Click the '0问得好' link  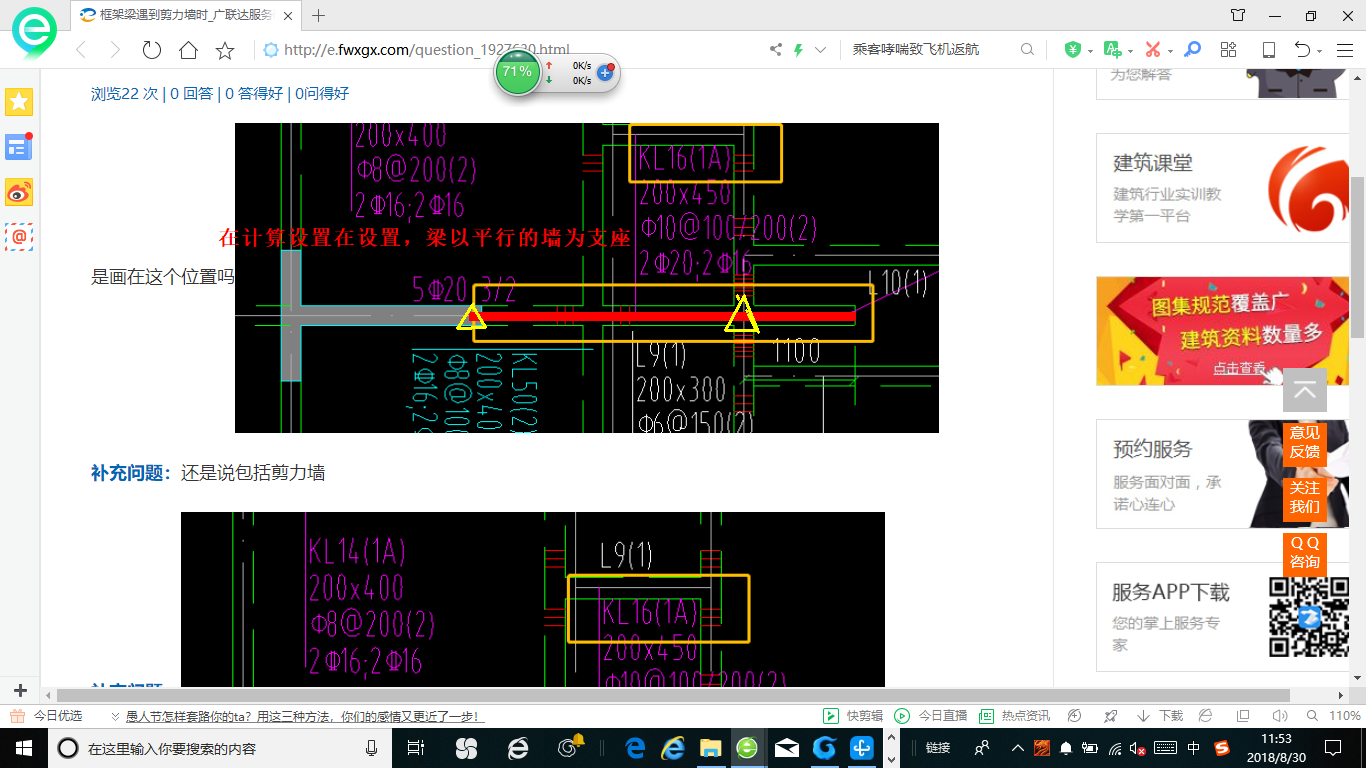click(x=321, y=93)
